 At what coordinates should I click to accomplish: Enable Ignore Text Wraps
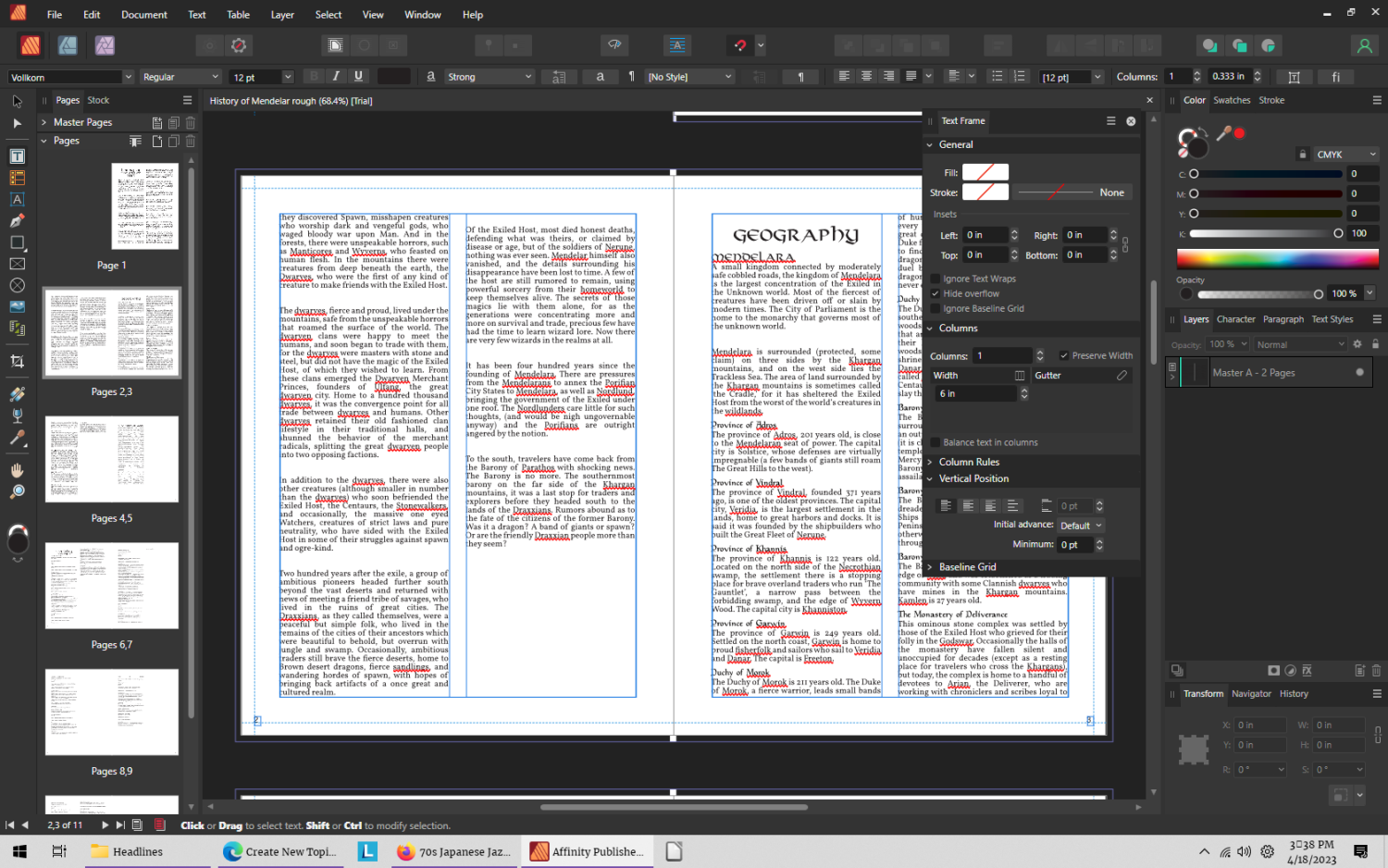tap(935, 278)
